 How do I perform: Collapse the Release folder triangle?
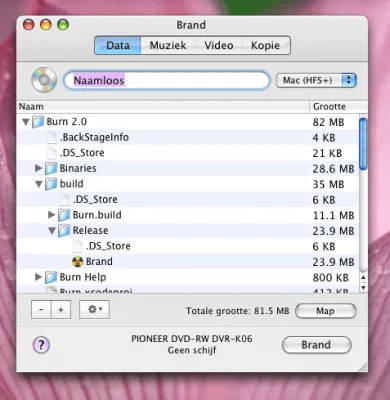coord(52,231)
